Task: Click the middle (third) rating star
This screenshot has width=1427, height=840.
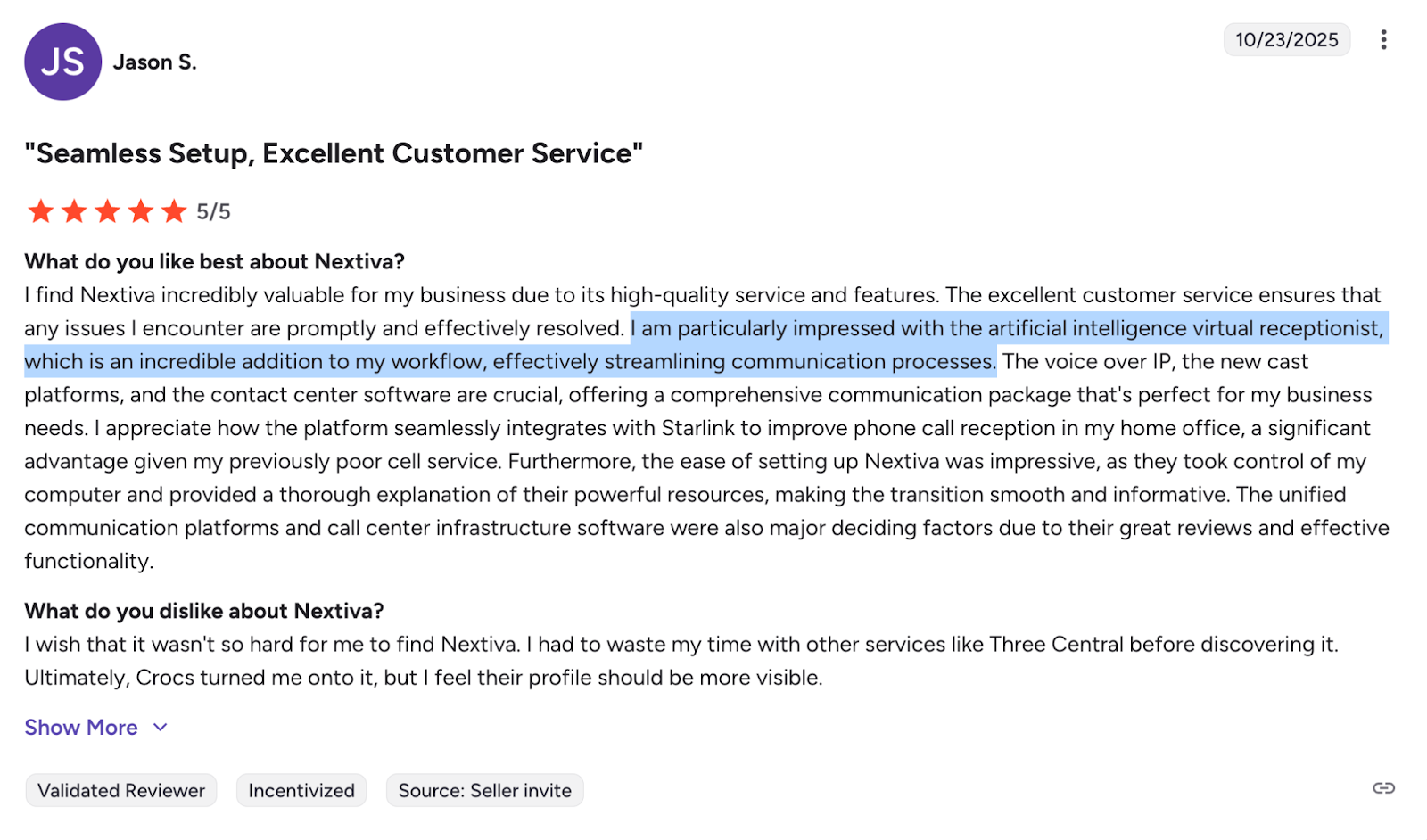Action: 107,211
